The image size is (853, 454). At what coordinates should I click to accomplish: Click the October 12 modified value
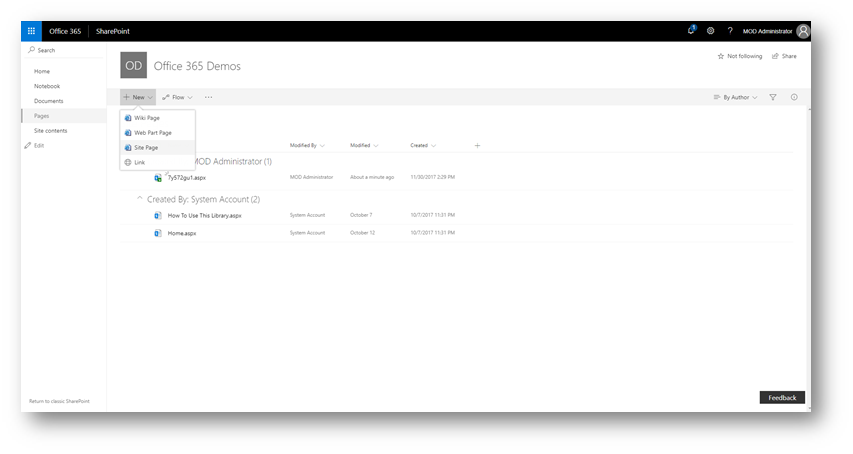point(362,233)
